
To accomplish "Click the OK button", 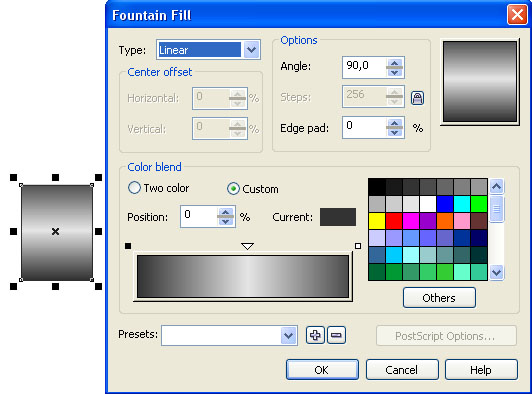I will (x=322, y=370).
